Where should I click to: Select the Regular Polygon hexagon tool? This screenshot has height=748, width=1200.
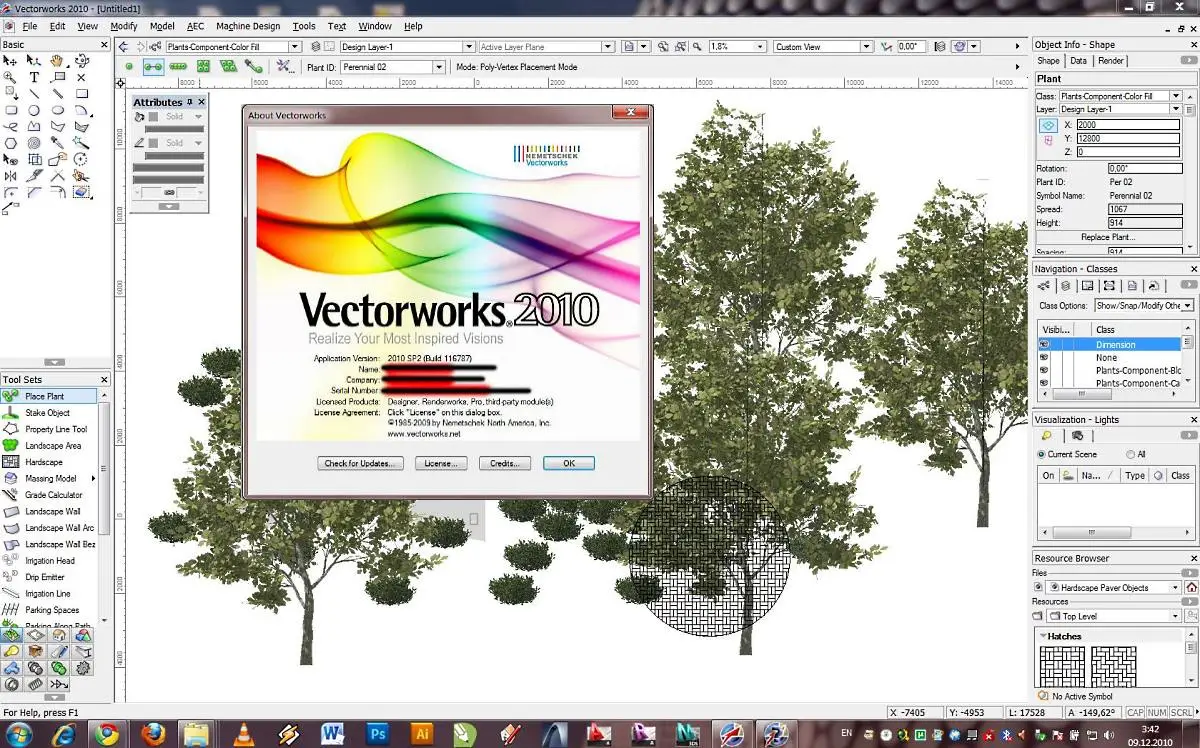pyautogui.click(x=10, y=142)
